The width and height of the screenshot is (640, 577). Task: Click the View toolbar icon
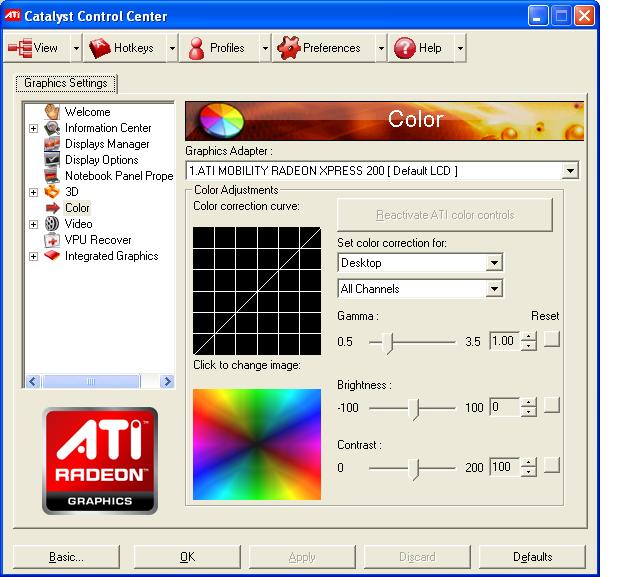point(20,48)
